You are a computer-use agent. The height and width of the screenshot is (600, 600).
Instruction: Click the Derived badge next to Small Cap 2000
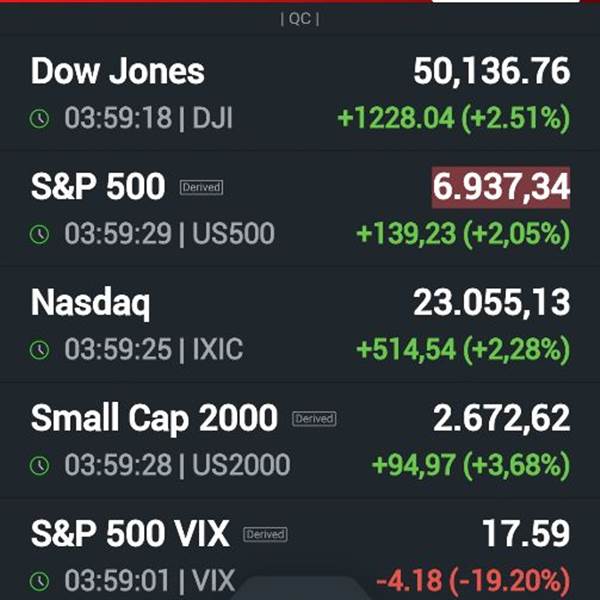pos(314,419)
